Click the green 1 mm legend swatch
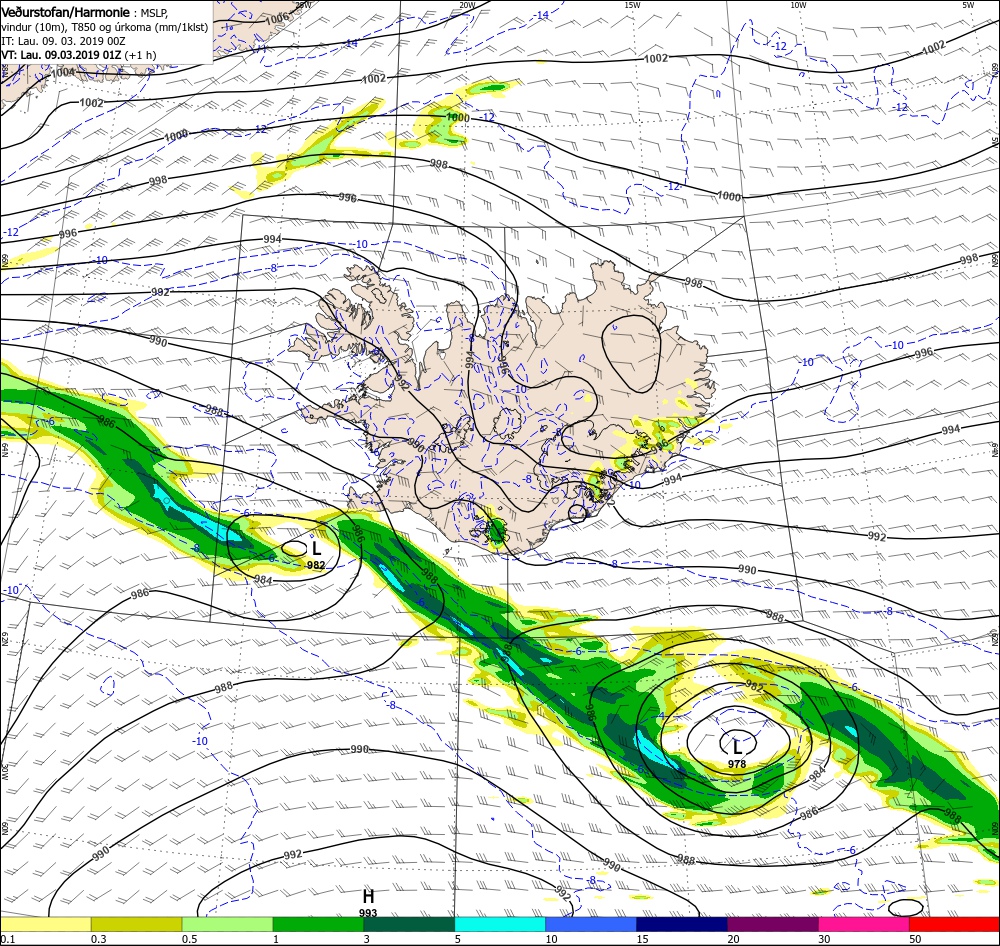 tap(318, 924)
